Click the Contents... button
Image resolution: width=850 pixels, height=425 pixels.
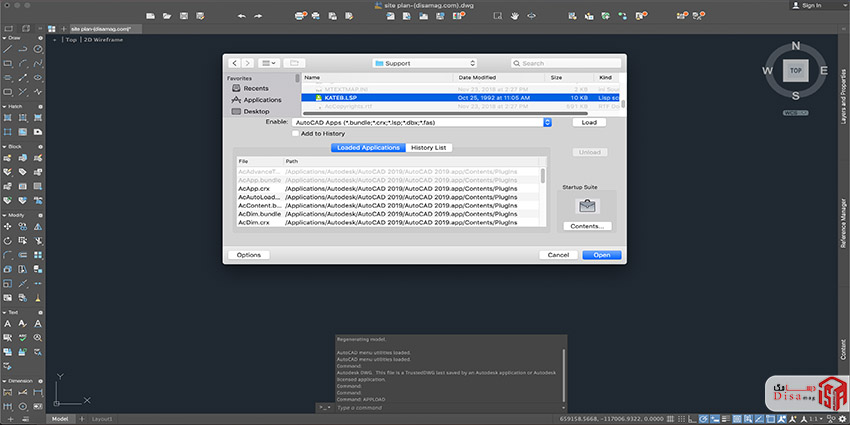coord(586,226)
